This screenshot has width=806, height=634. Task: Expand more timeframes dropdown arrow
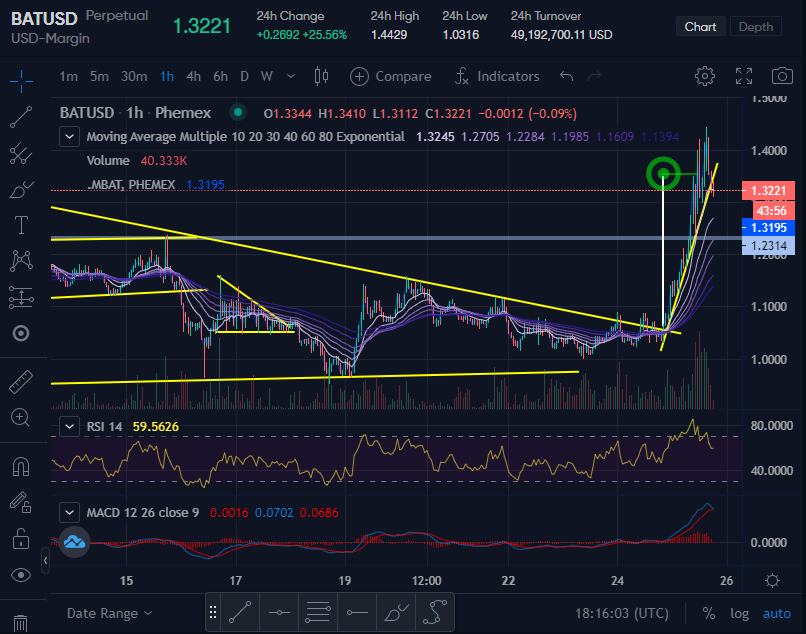coord(291,76)
